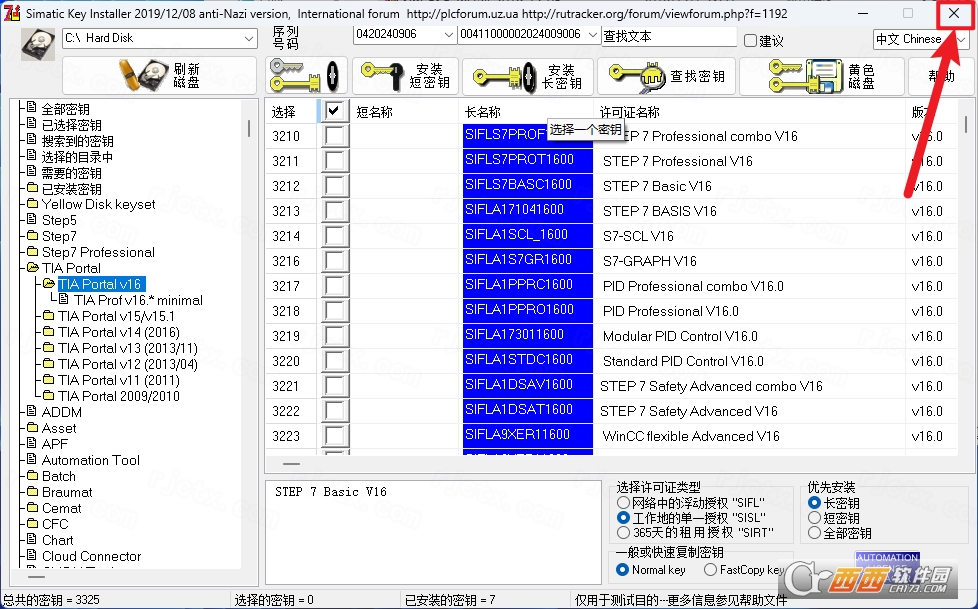Check the box for row 3211
The image size is (978, 609).
[334, 161]
